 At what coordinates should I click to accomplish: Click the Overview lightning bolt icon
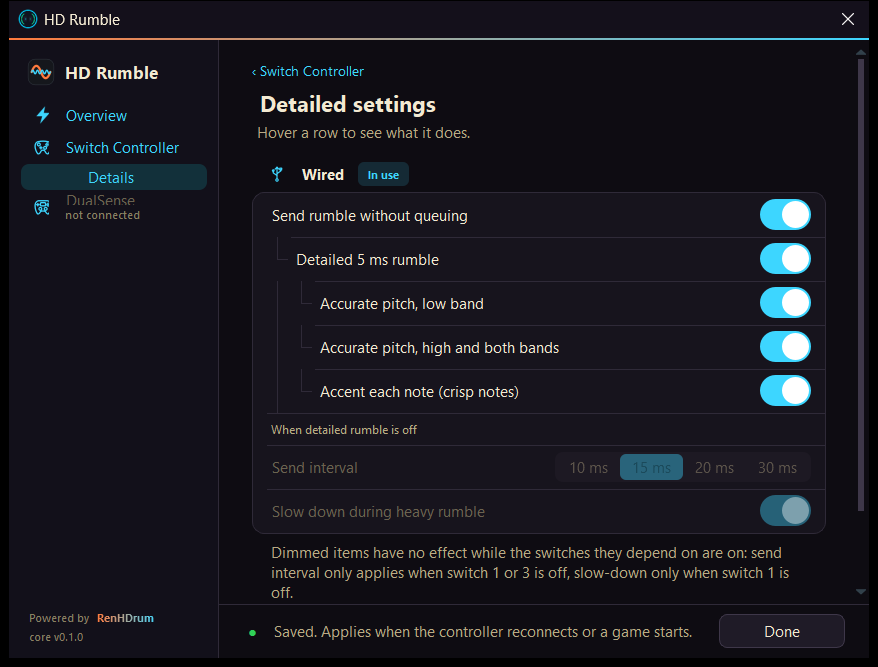pos(43,115)
